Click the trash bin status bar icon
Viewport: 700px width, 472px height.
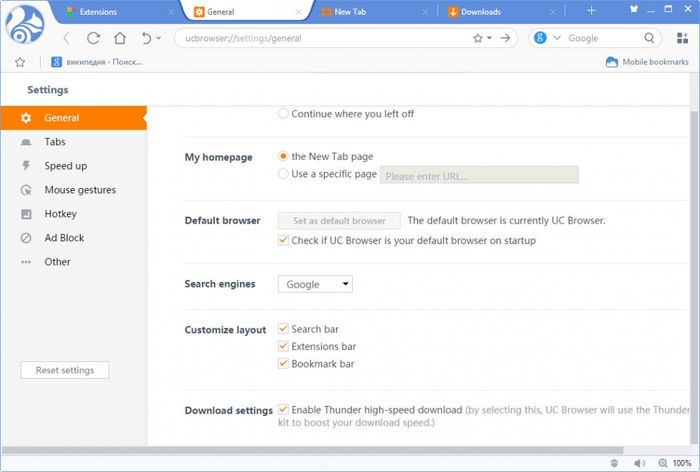[x=614, y=464]
